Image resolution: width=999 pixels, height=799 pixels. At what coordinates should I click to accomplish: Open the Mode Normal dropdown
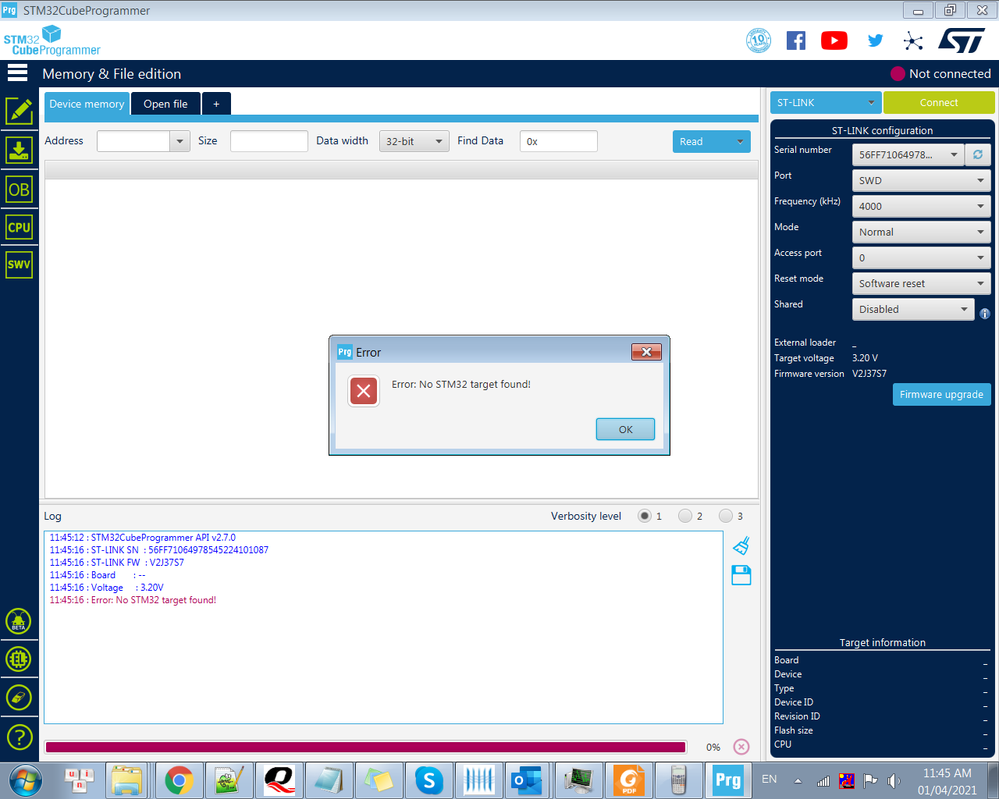pos(921,232)
